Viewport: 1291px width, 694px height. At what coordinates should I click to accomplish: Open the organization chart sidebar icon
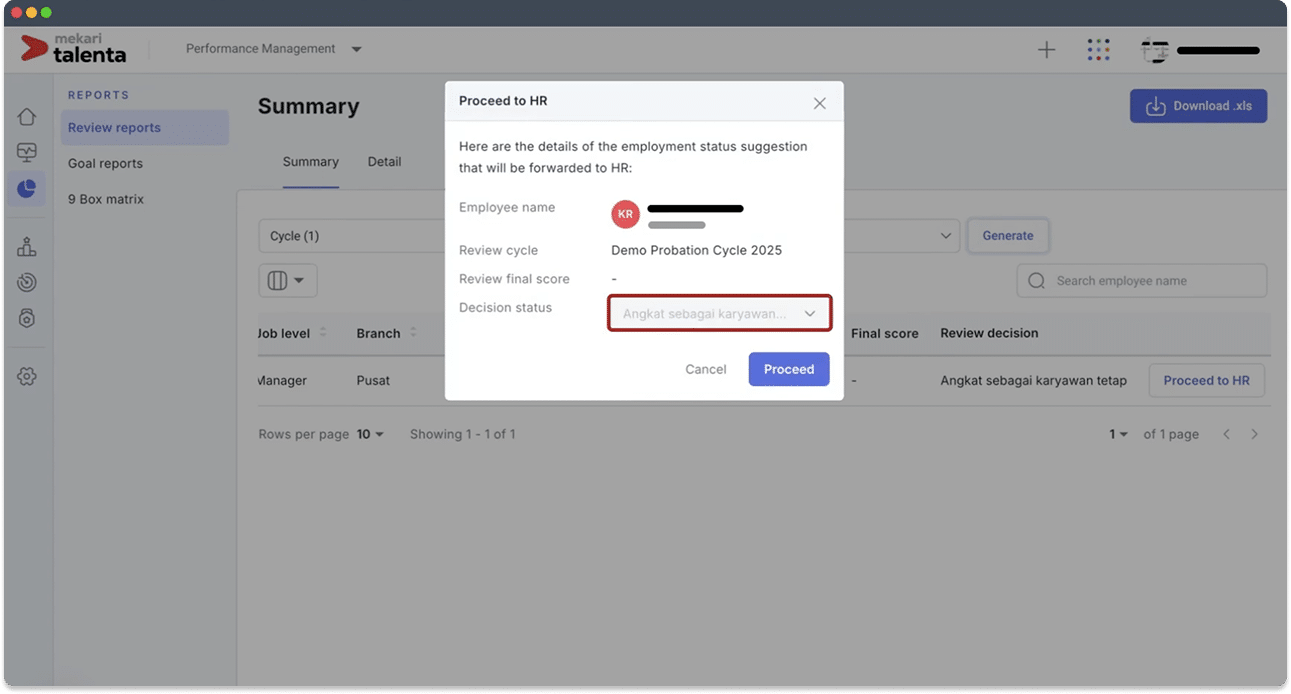click(27, 247)
